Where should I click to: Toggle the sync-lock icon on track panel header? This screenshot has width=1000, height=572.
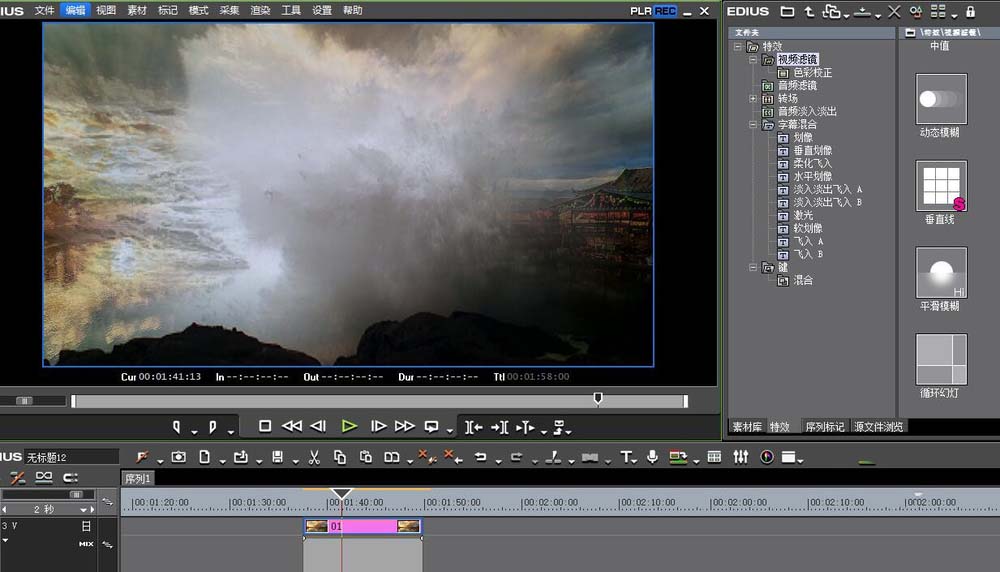pos(108,502)
